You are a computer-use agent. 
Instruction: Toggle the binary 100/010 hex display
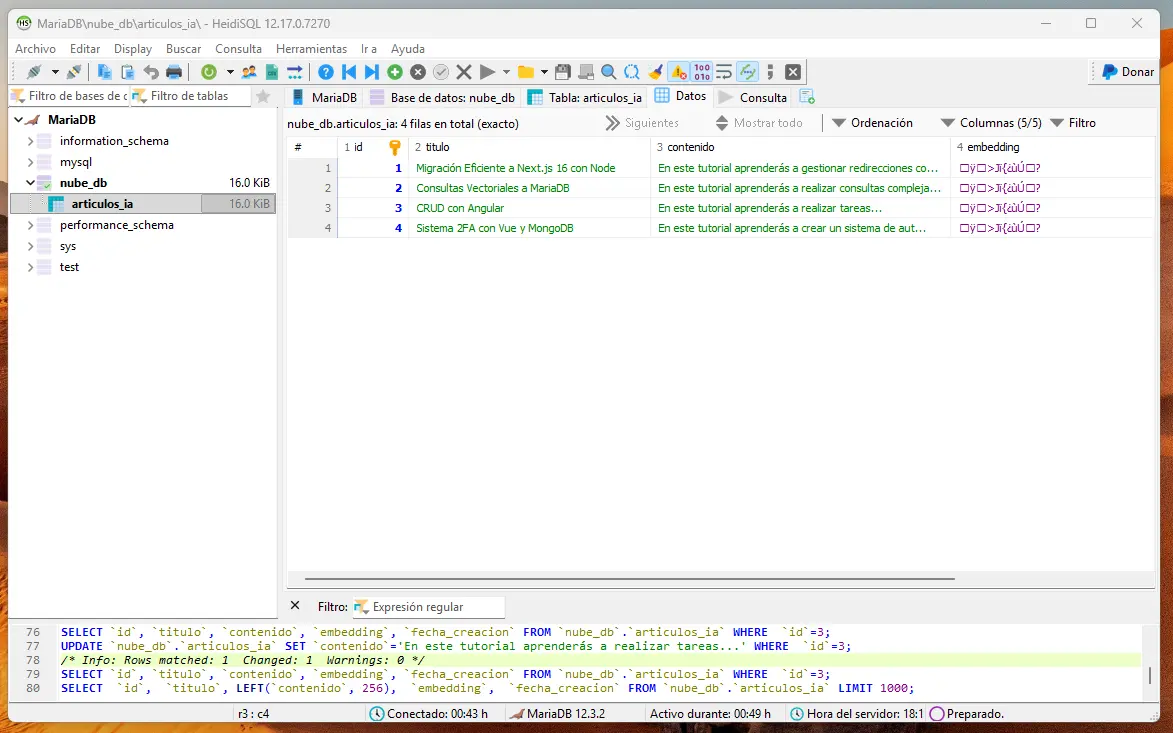tap(702, 72)
